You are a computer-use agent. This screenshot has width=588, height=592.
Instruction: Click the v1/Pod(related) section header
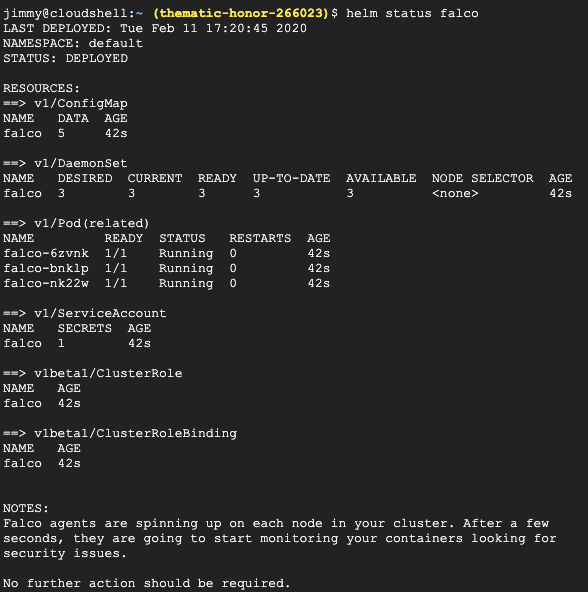77,224
